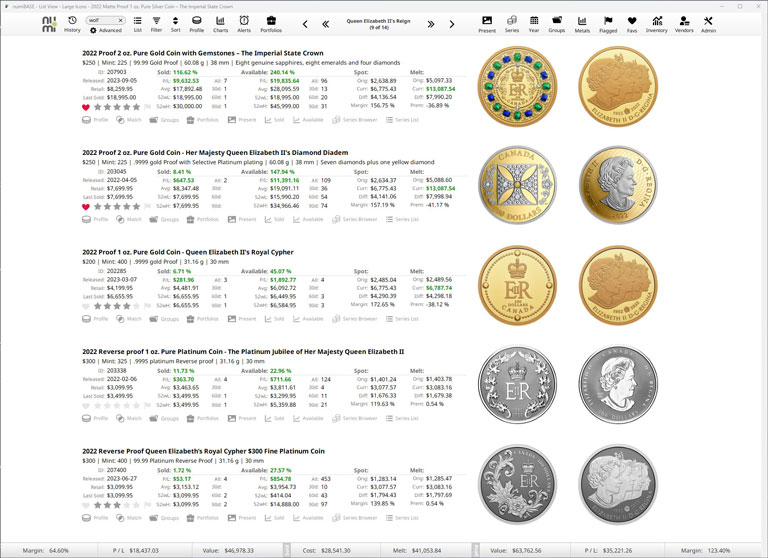Open title of Imperial State Crown gold coin
The width and height of the screenshot is (768, 558).
(x=203, y=53)
